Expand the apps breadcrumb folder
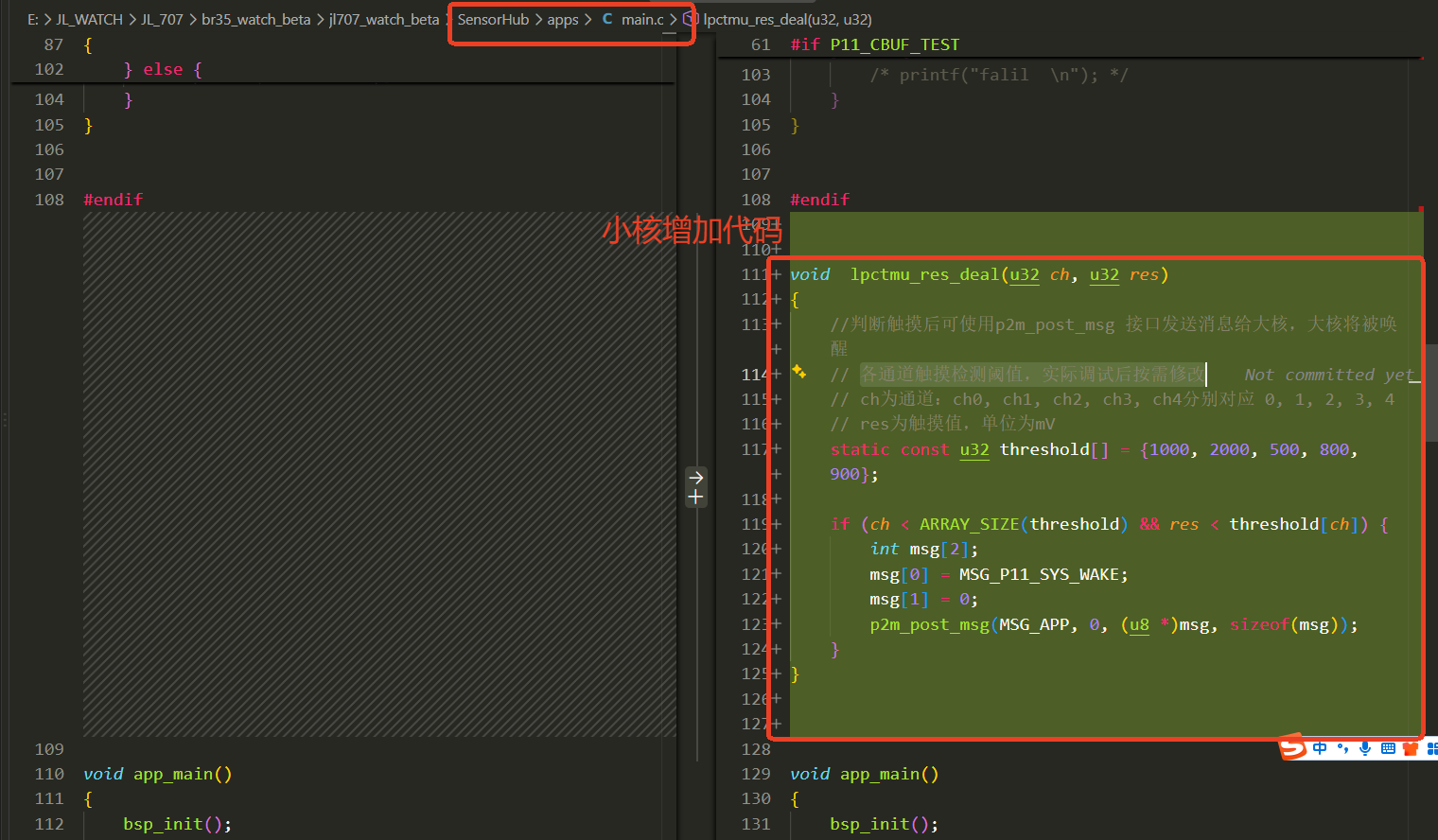Image resolution: width=1438 pixels, height=840 pixels. (x=563, y=19)
